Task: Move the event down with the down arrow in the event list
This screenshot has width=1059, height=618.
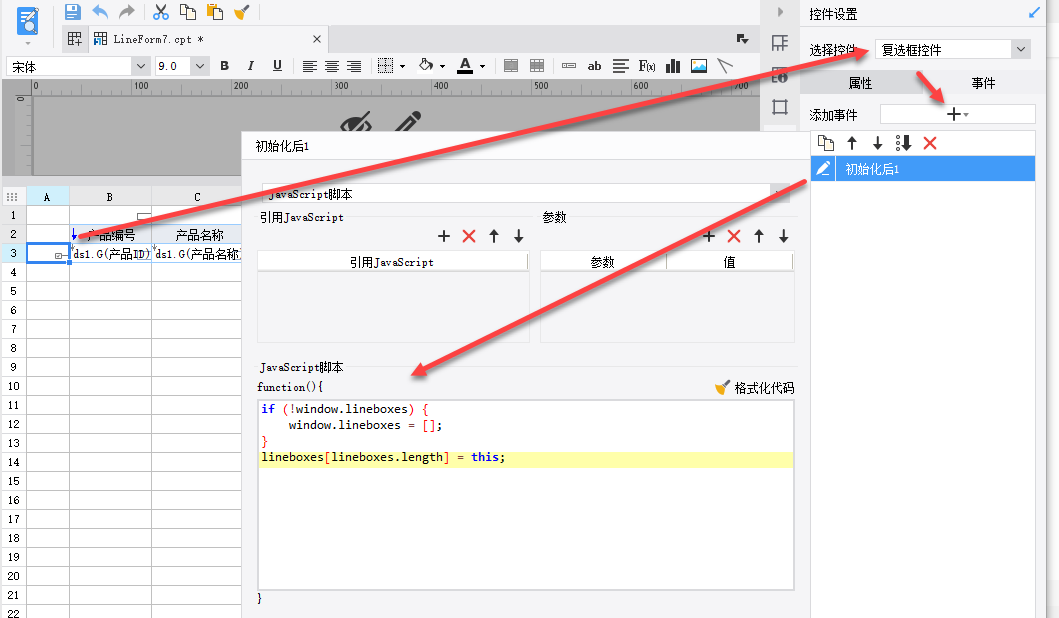Action: [x=877, y=143]
